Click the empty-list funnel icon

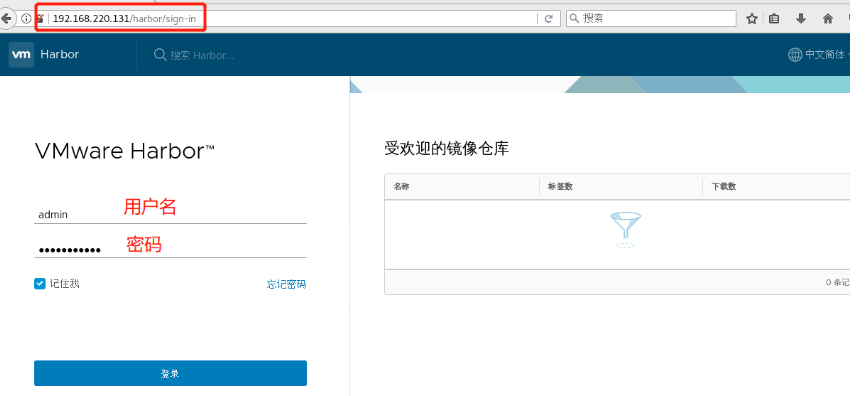pos(625,230)
